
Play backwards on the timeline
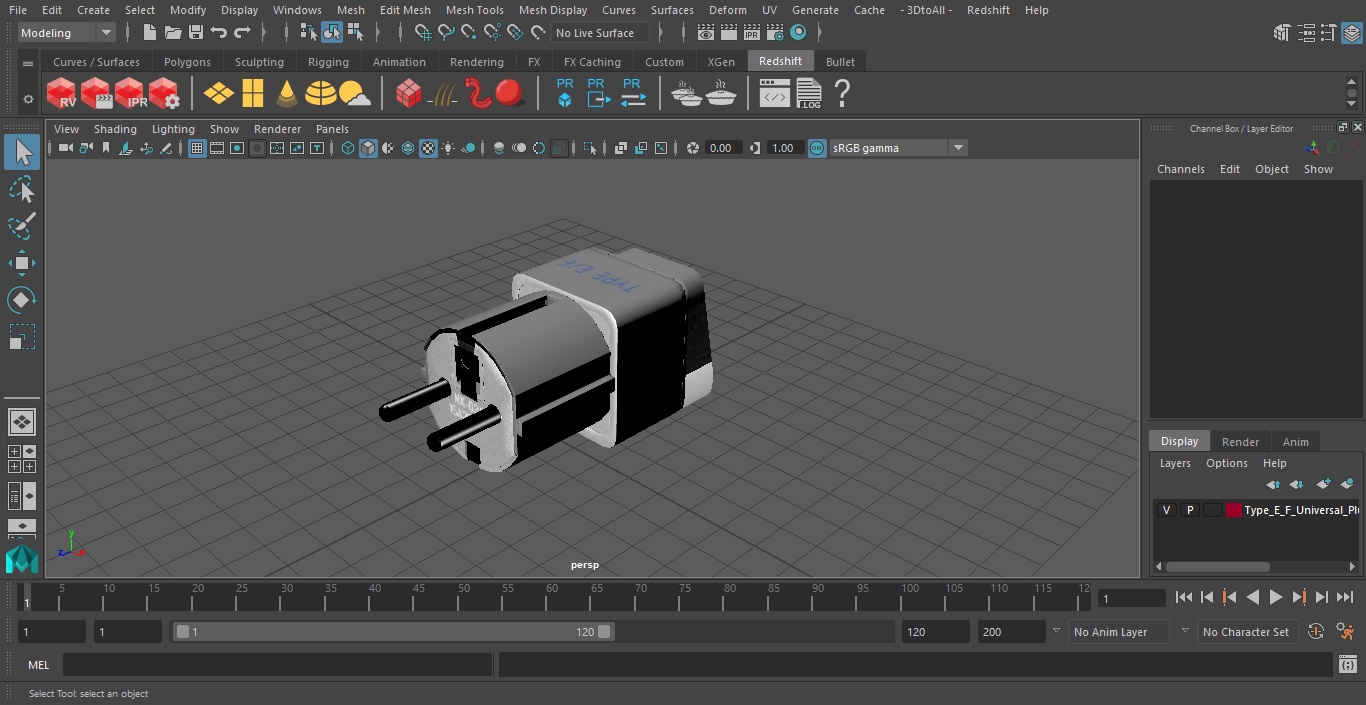(x=1252, y=597)
